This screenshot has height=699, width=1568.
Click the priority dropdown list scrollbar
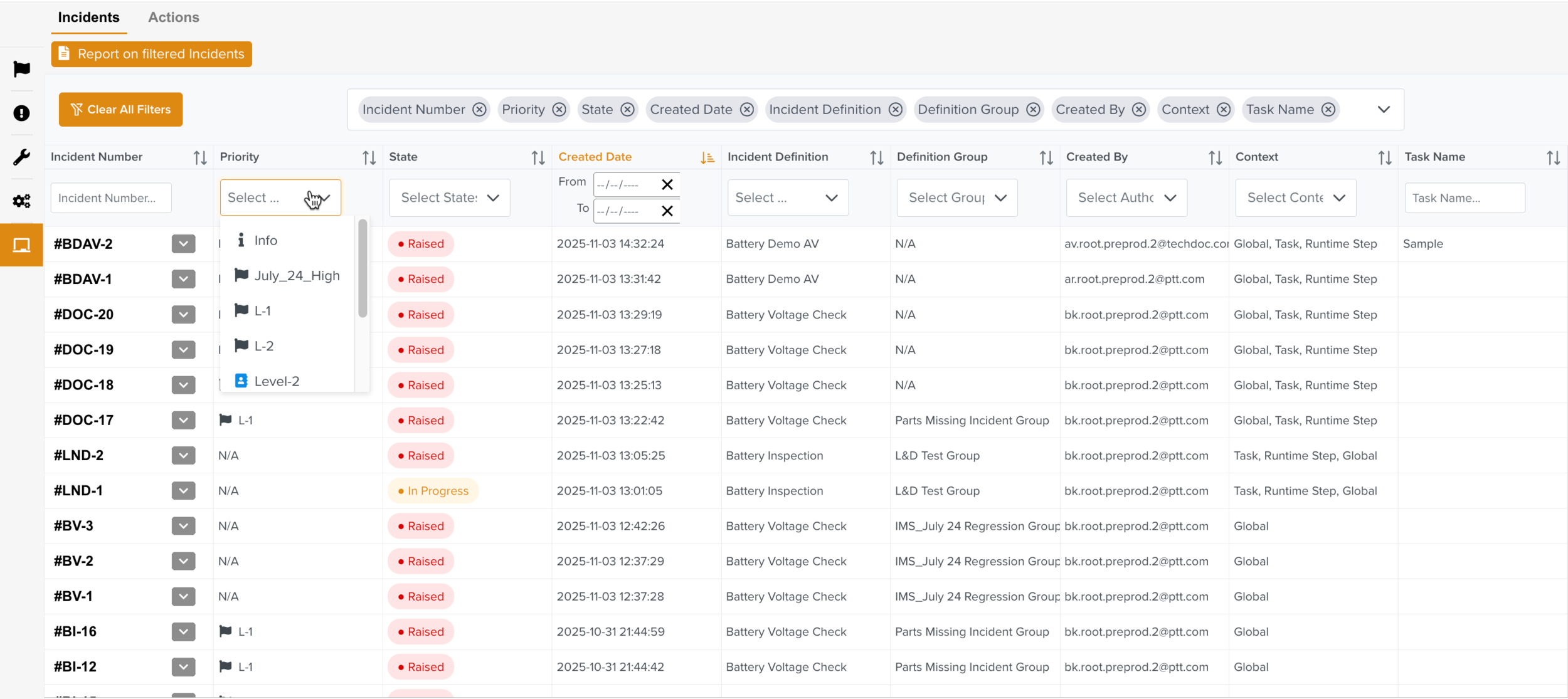(363, 270)
